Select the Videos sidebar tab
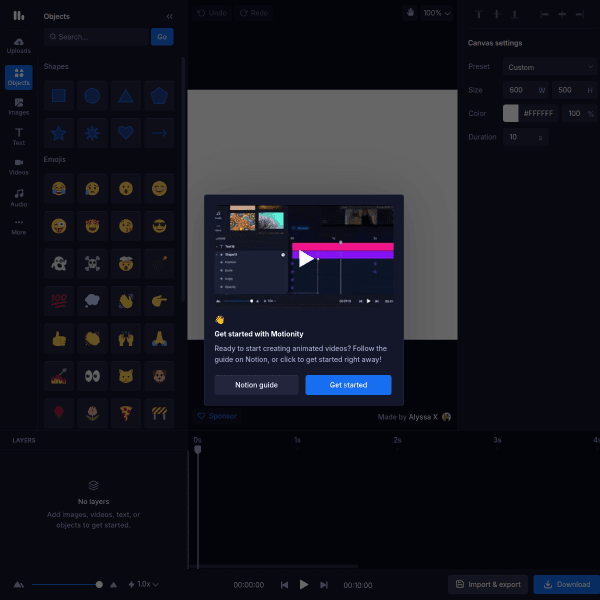The height and width of the screenshot is (600, 600). point(19,166)
